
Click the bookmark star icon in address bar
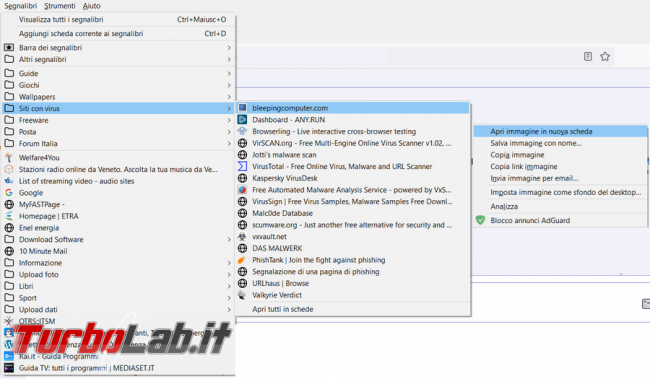click(x=605, y=56)
